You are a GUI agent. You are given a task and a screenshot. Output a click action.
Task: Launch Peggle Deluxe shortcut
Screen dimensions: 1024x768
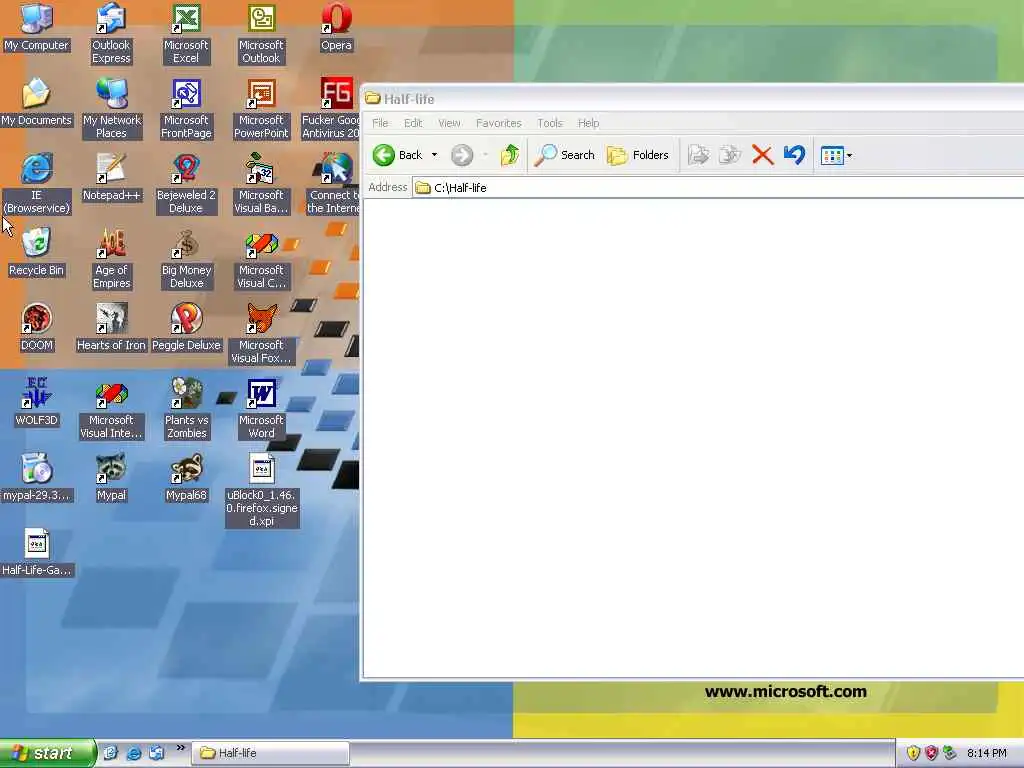[186, 328]
